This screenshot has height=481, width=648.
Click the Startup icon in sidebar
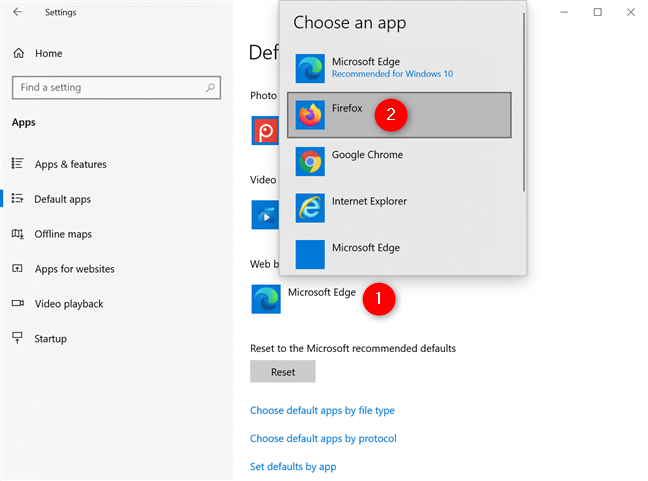click(x=17, y=338)
